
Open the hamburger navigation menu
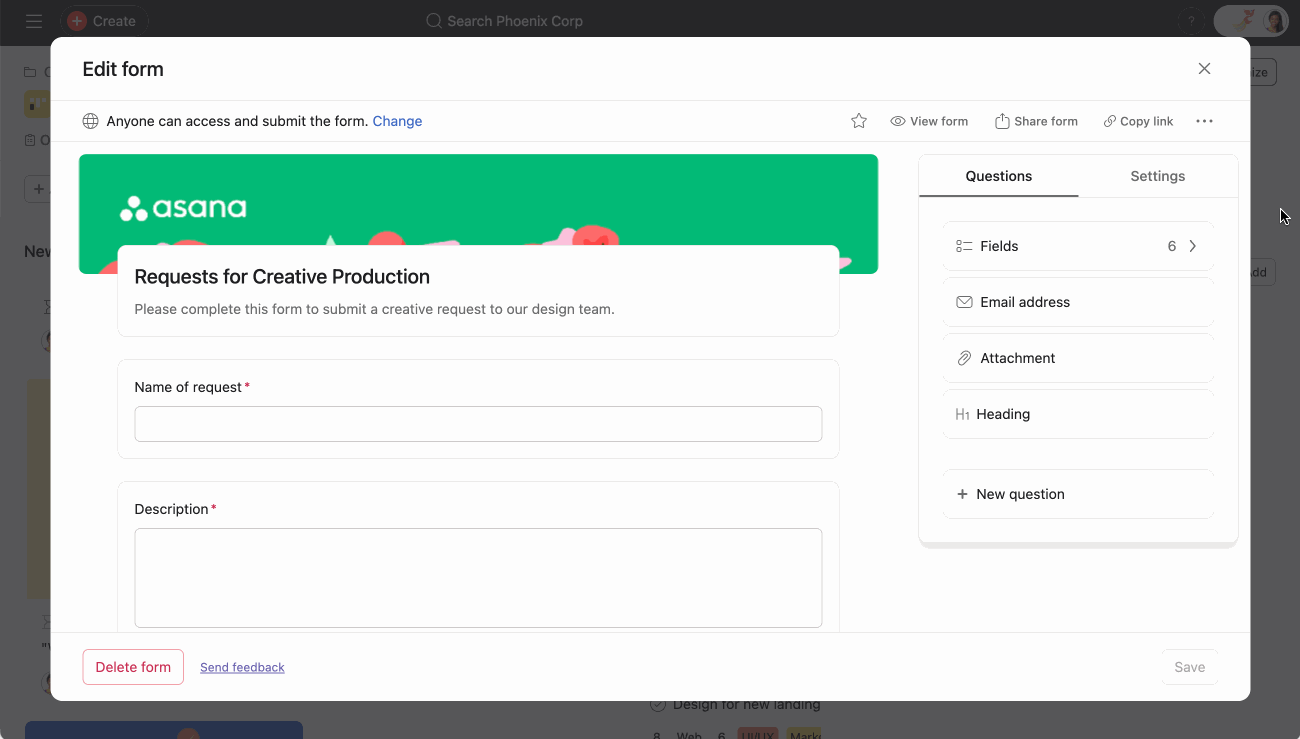[x=33, y=20]
